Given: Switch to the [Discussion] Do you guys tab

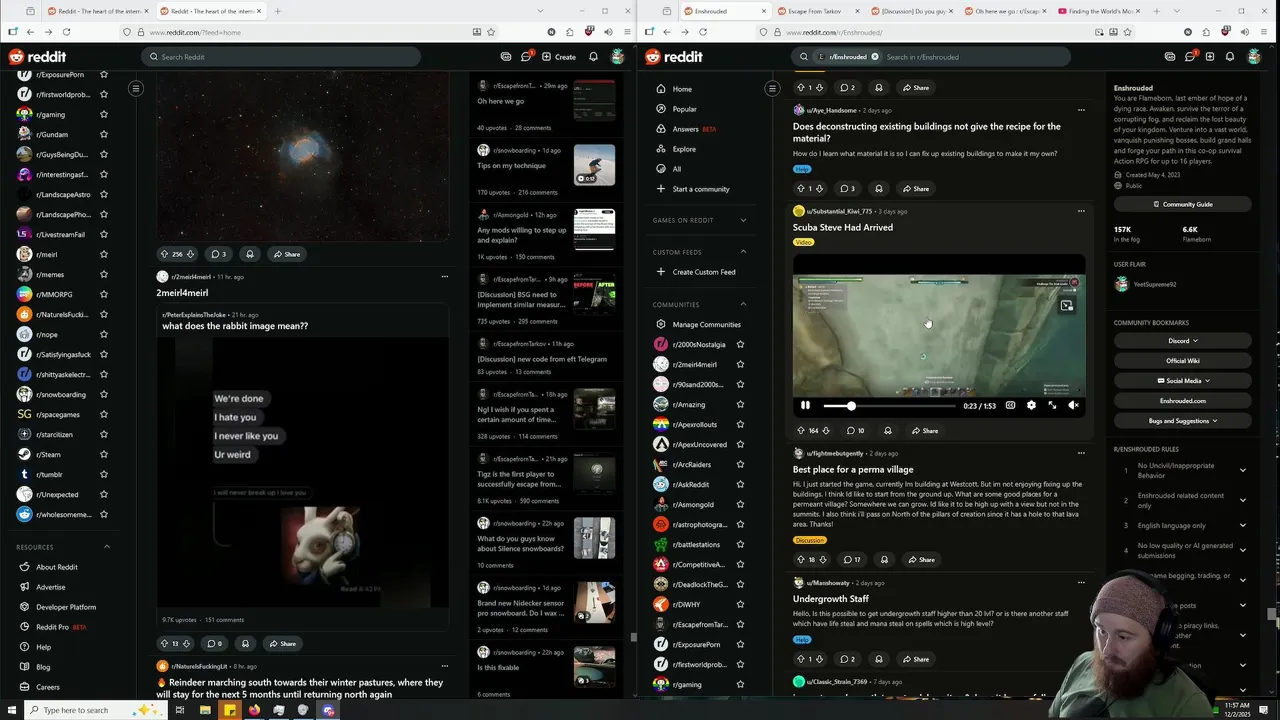Looking at the screenshot, I should (913, 11).
